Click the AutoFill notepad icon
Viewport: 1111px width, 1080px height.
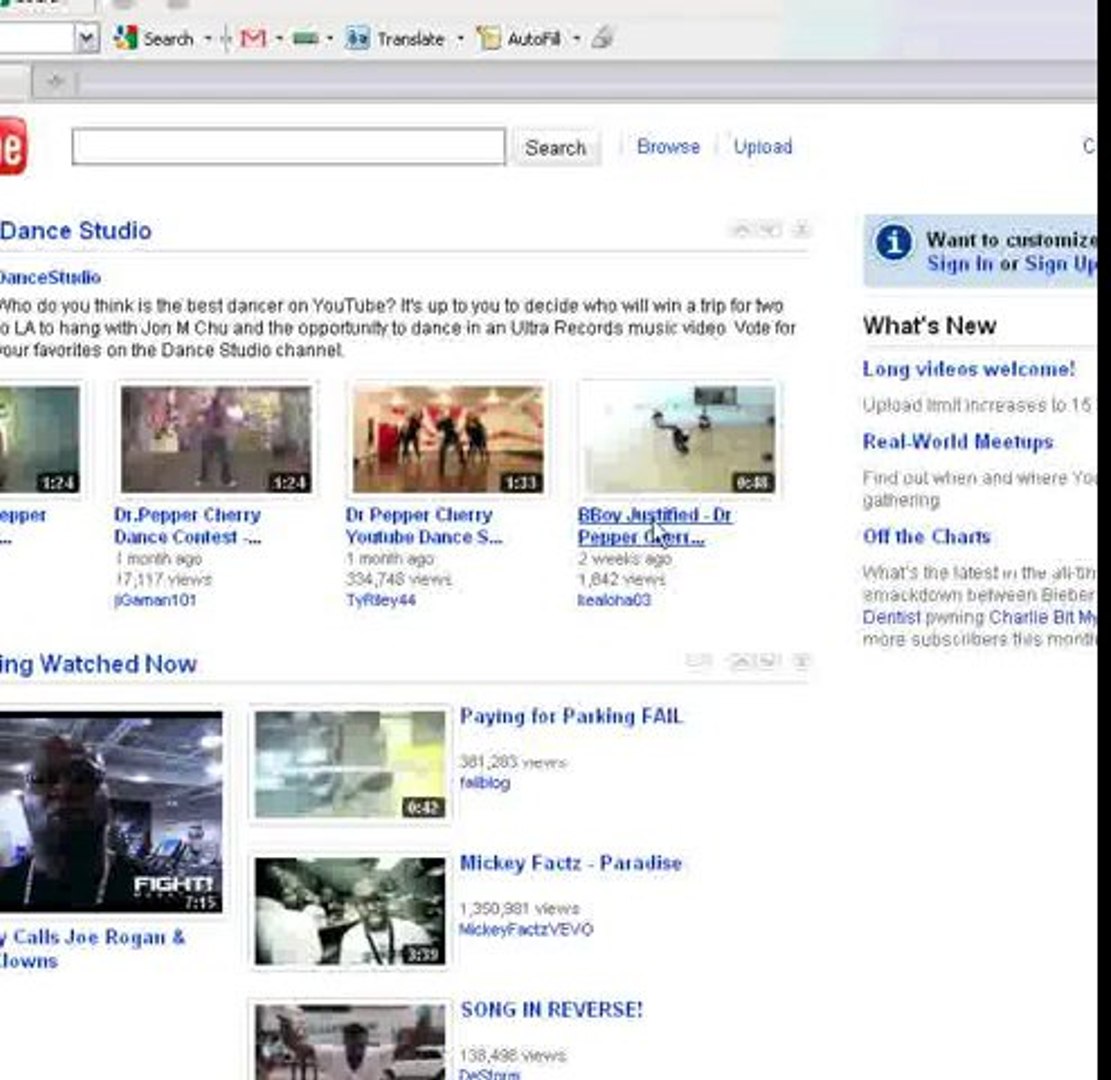click(x=488, y=38)
